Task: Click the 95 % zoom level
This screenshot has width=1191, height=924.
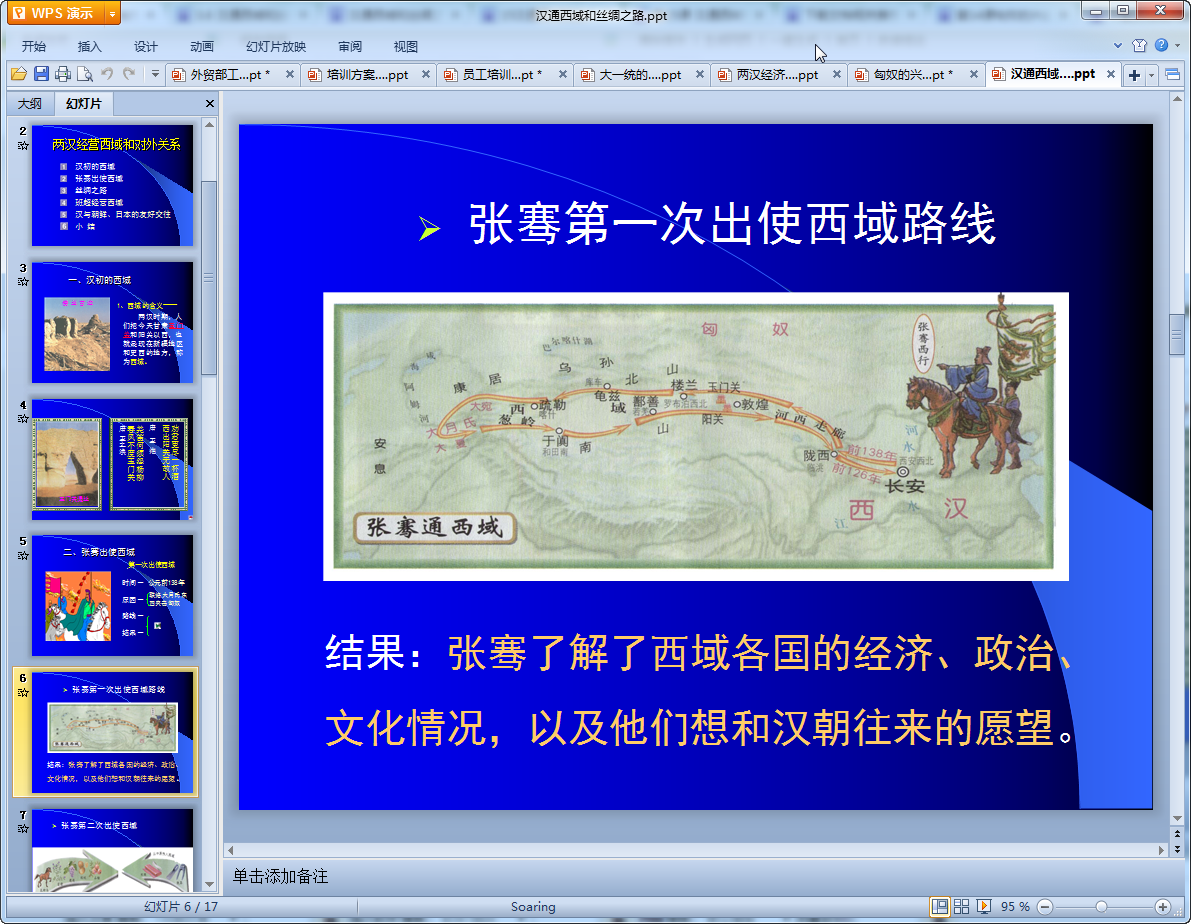Action: click(x=1015, y=907)
